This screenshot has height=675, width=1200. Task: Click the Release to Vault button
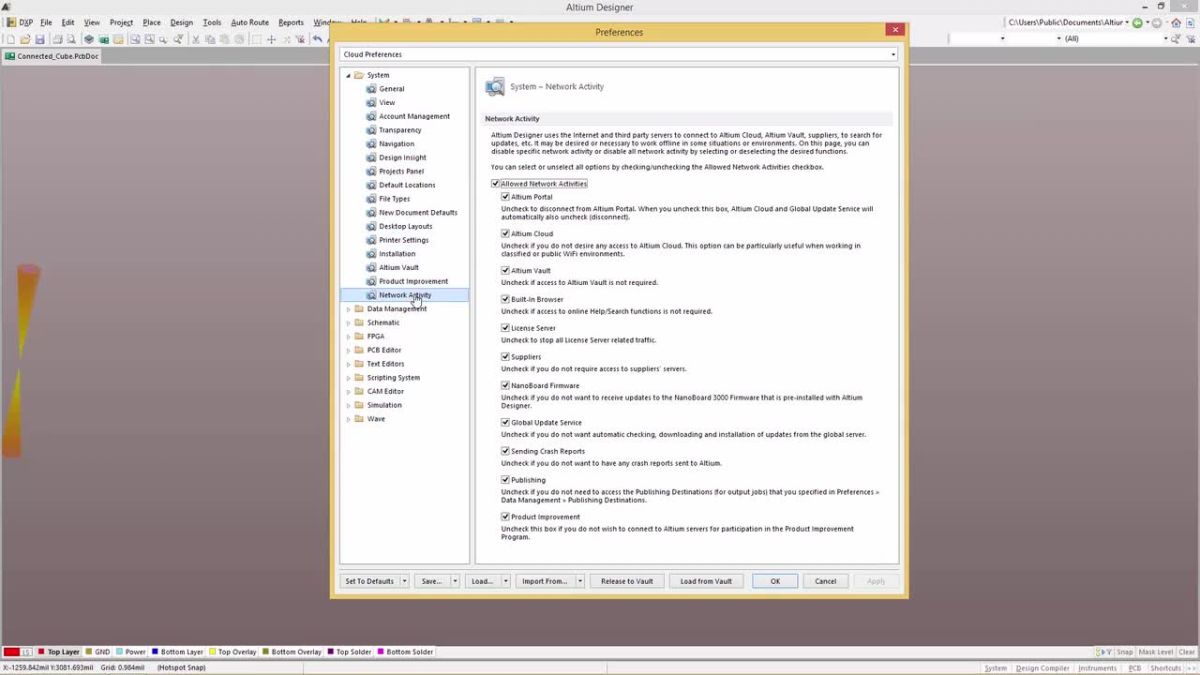click(626, 580)
